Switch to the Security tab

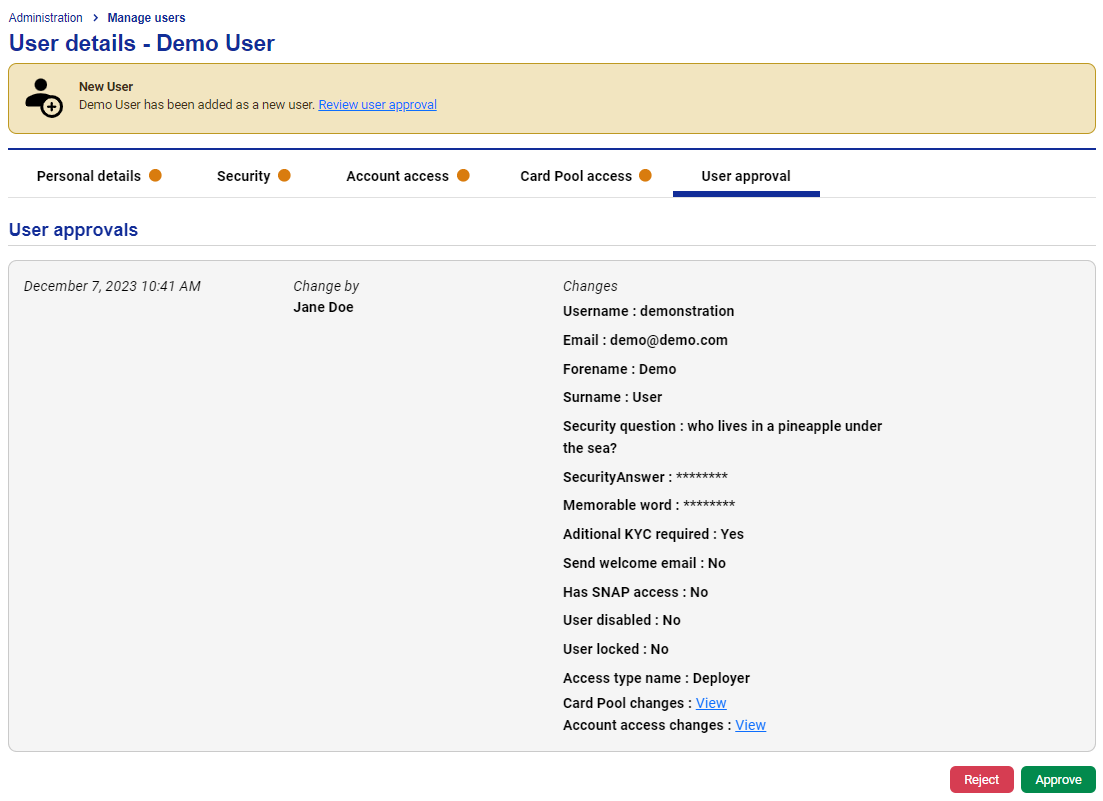pos(243,176)
